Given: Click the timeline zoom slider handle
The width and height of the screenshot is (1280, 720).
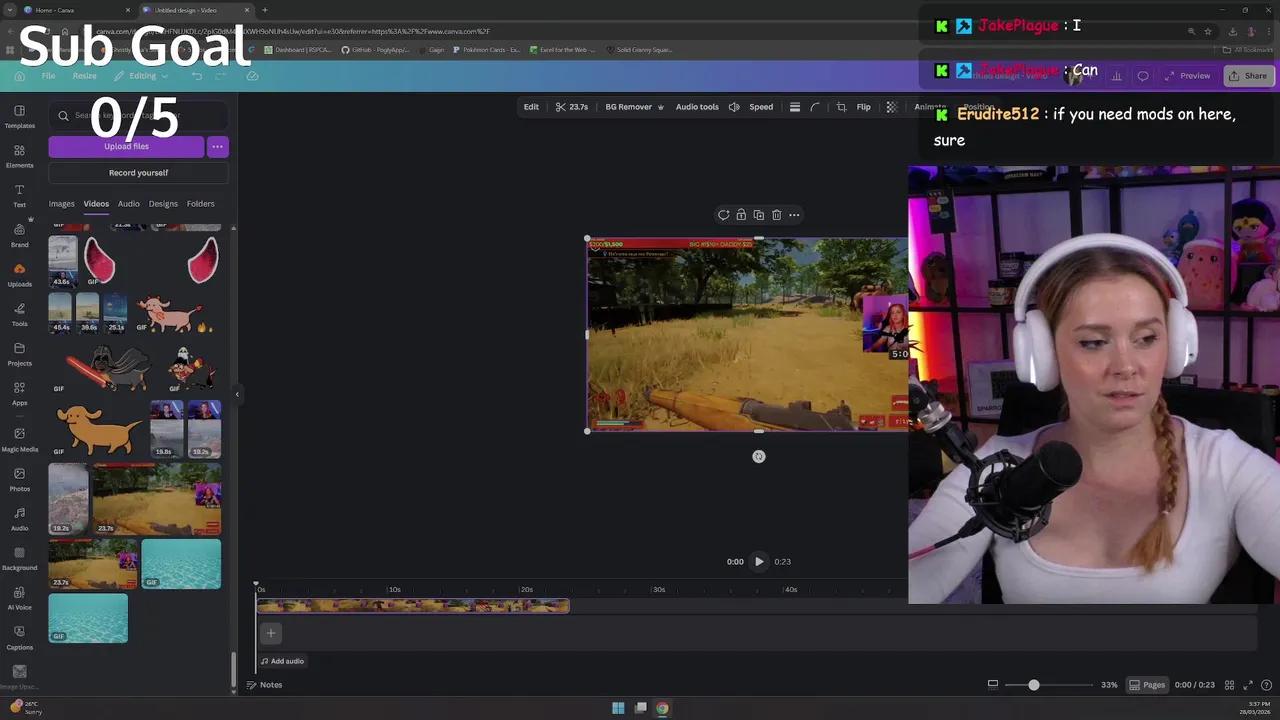Looking at the screenshot, I should 1033,685.
